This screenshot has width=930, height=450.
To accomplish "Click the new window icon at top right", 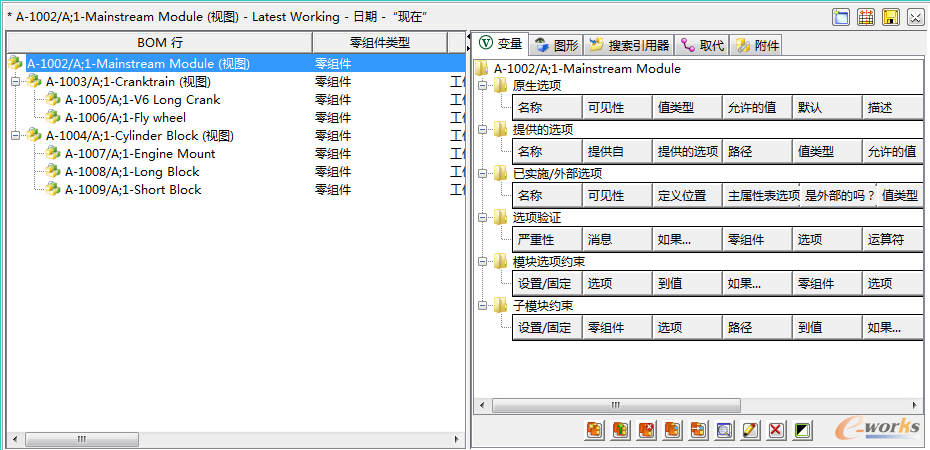I will pyautogui.click(x=842, y=17).
